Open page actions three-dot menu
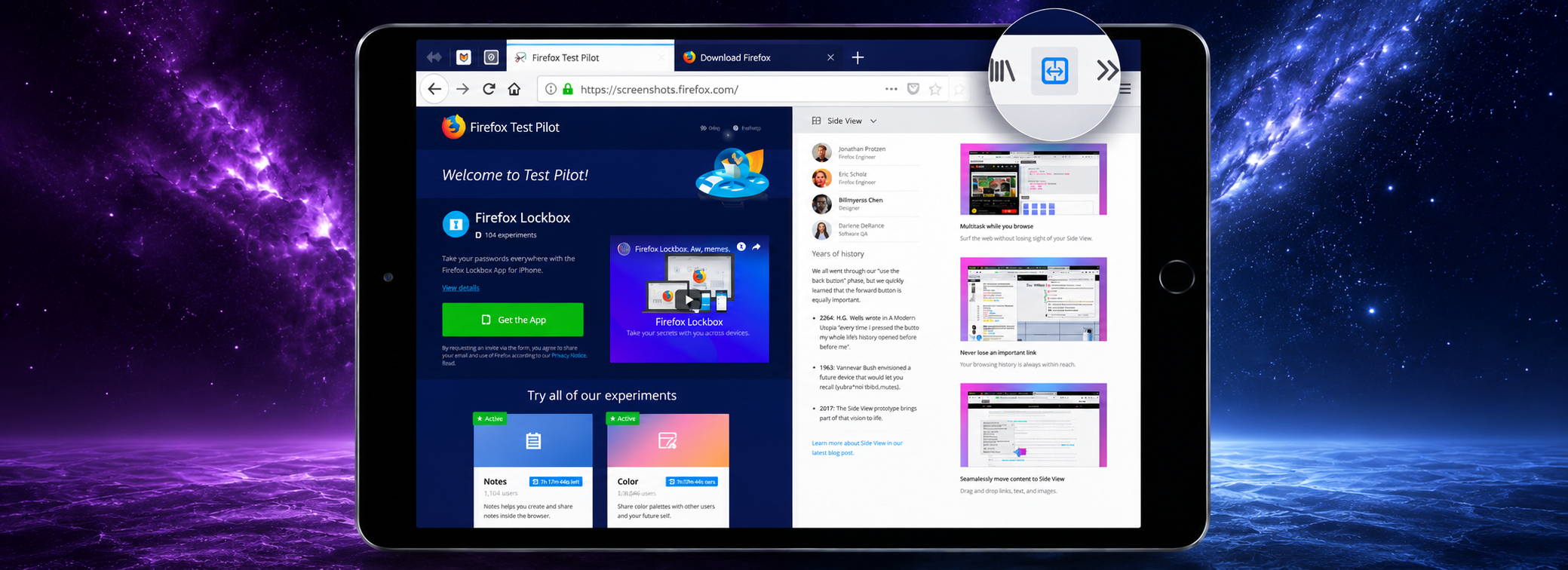Image resolution: width=1568 pixels, height=570 pixels. pyautogui.click(x=891, y=89)
